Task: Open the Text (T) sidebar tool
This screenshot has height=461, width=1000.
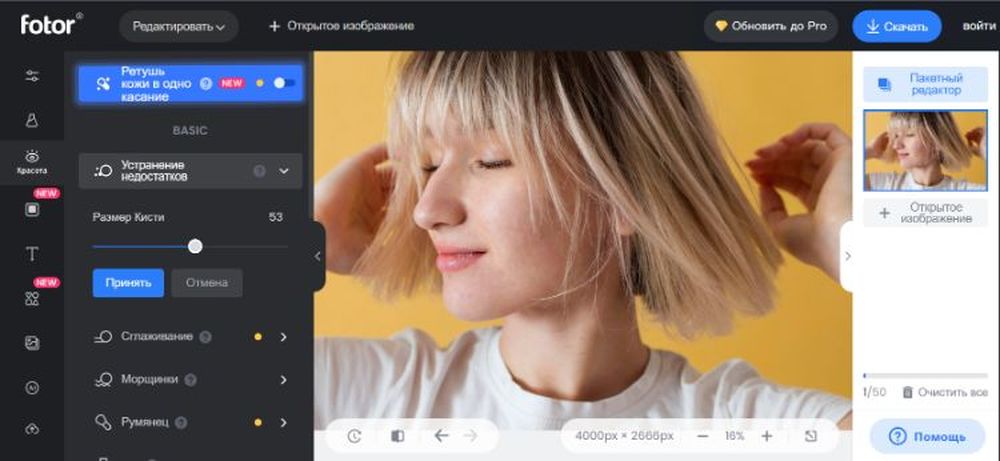Action: [32, 254]
